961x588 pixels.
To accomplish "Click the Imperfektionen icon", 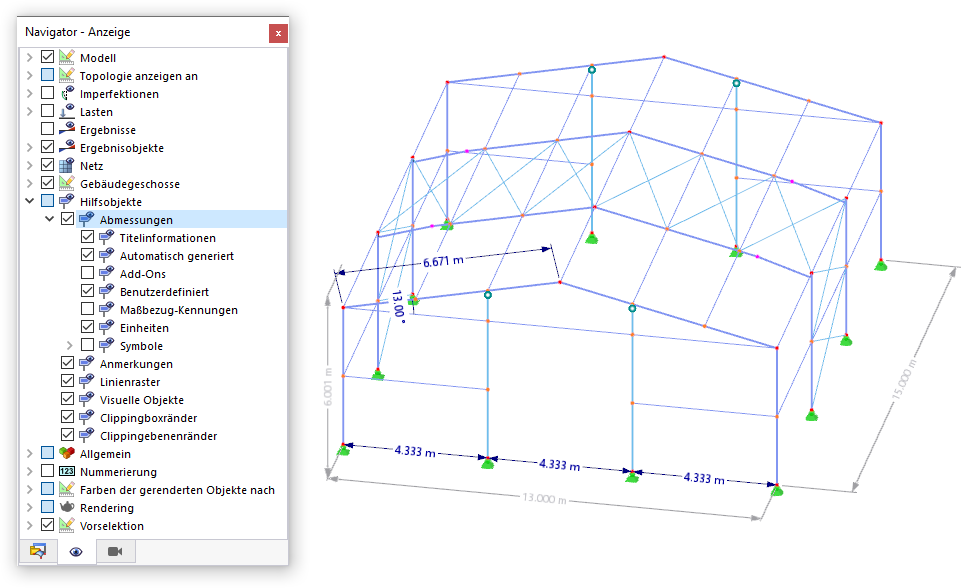I will point(67,93).
